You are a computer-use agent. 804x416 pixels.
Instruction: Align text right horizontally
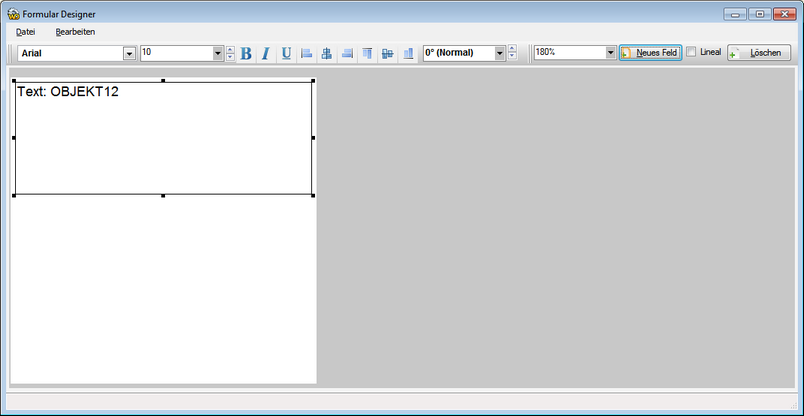click(x=347, y=53)
